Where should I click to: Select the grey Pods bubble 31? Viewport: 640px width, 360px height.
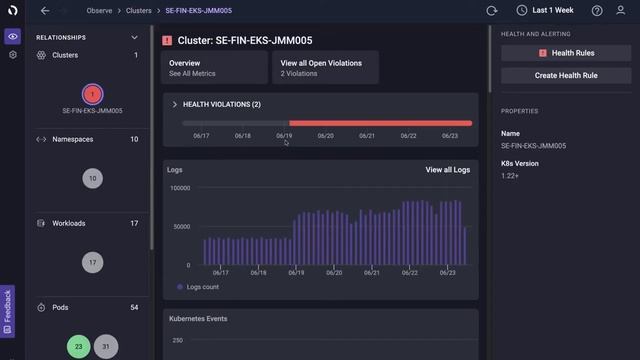pyautogui.click(x=106, y=347)
